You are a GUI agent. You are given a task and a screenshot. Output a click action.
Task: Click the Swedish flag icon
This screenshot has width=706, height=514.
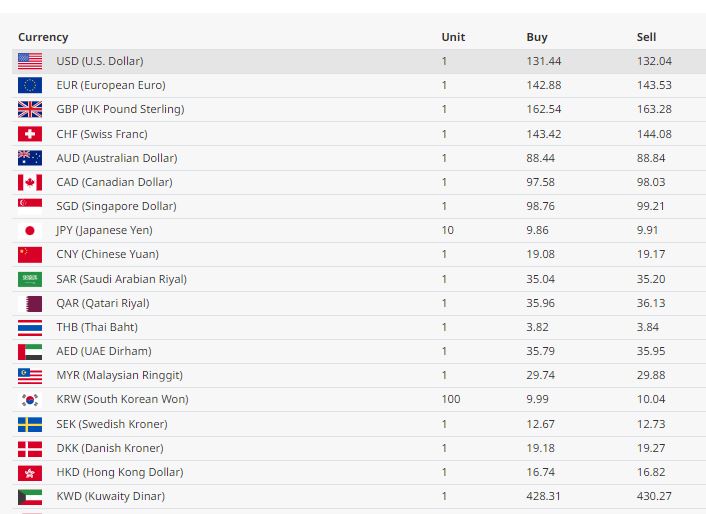click(x=30, y=424)
